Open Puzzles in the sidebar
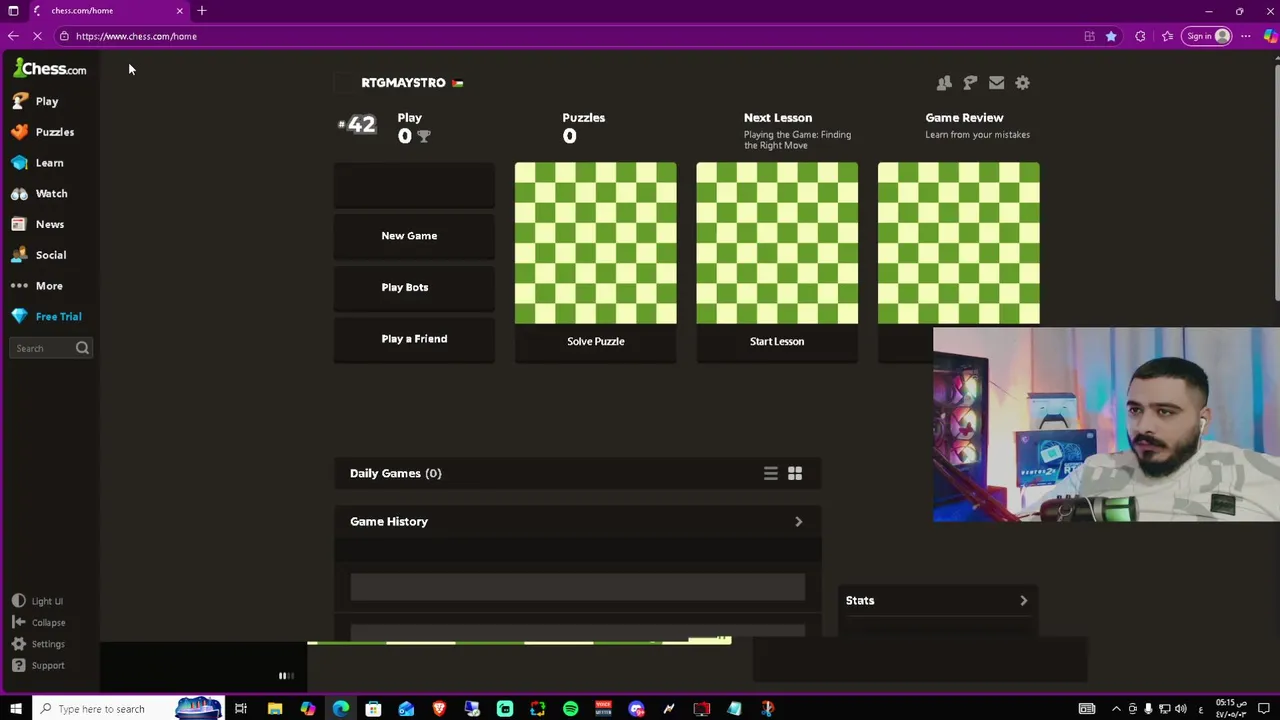The width and height of the screenshot is (1280, 720). [43, 132]
